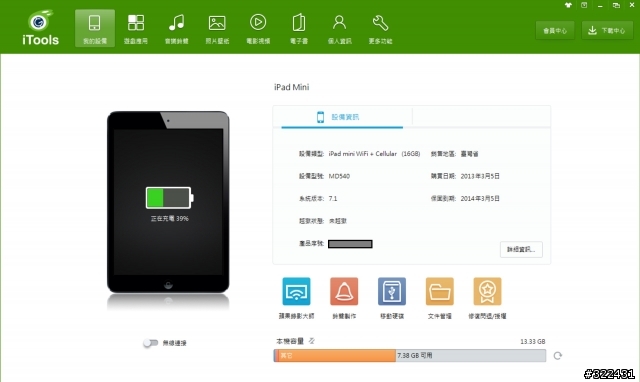This screenshot has height=382, width=640.
Task: Click the iPad Mini device name heading
Action: (291, 87)
